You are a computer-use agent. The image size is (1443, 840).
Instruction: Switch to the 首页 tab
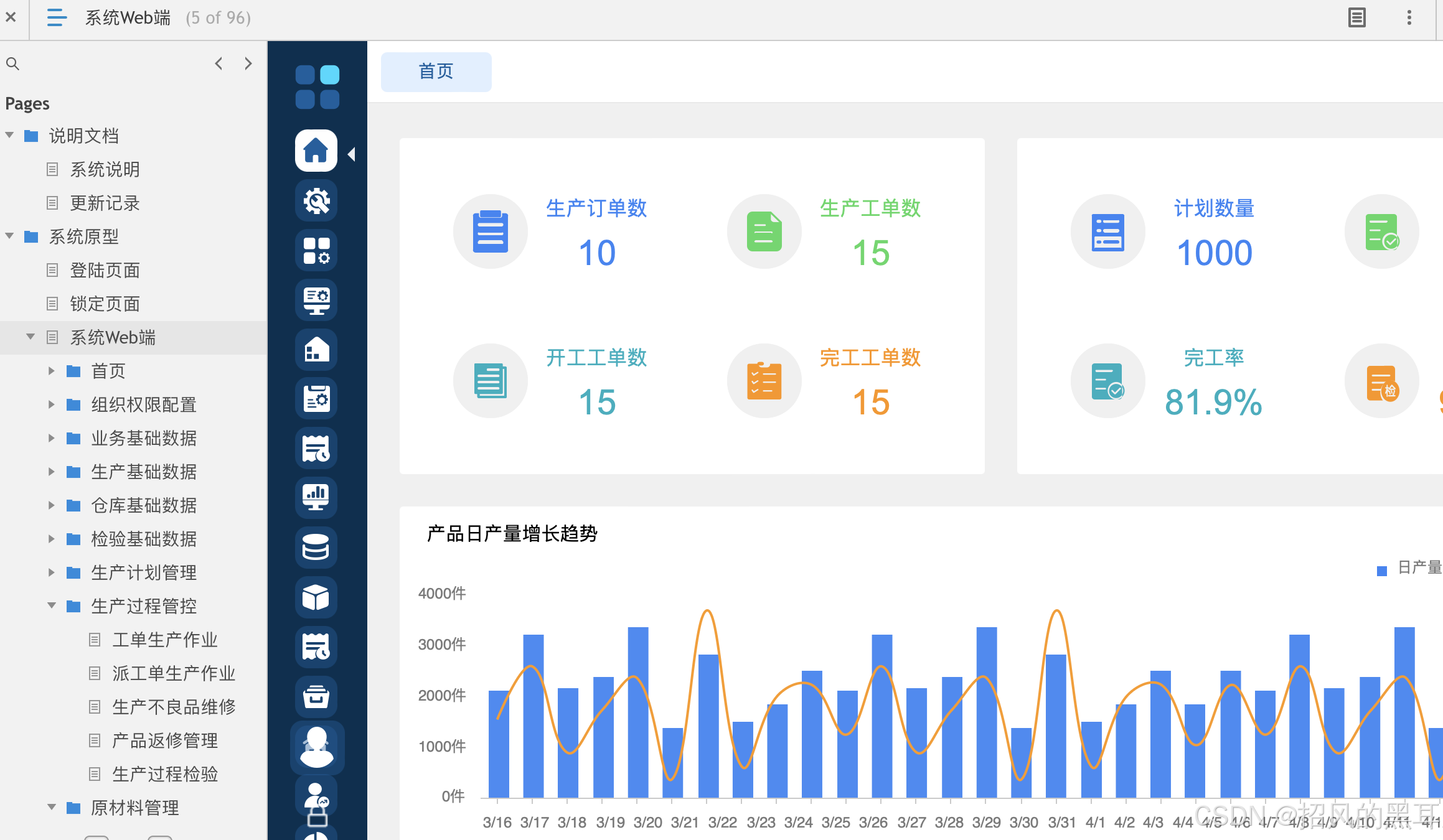point(436,72)
